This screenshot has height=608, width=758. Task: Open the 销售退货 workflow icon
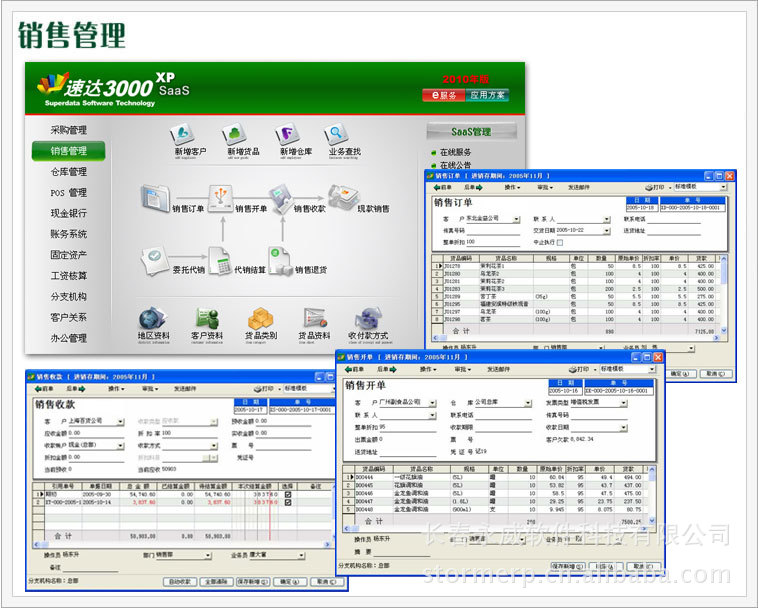point(280,261)
